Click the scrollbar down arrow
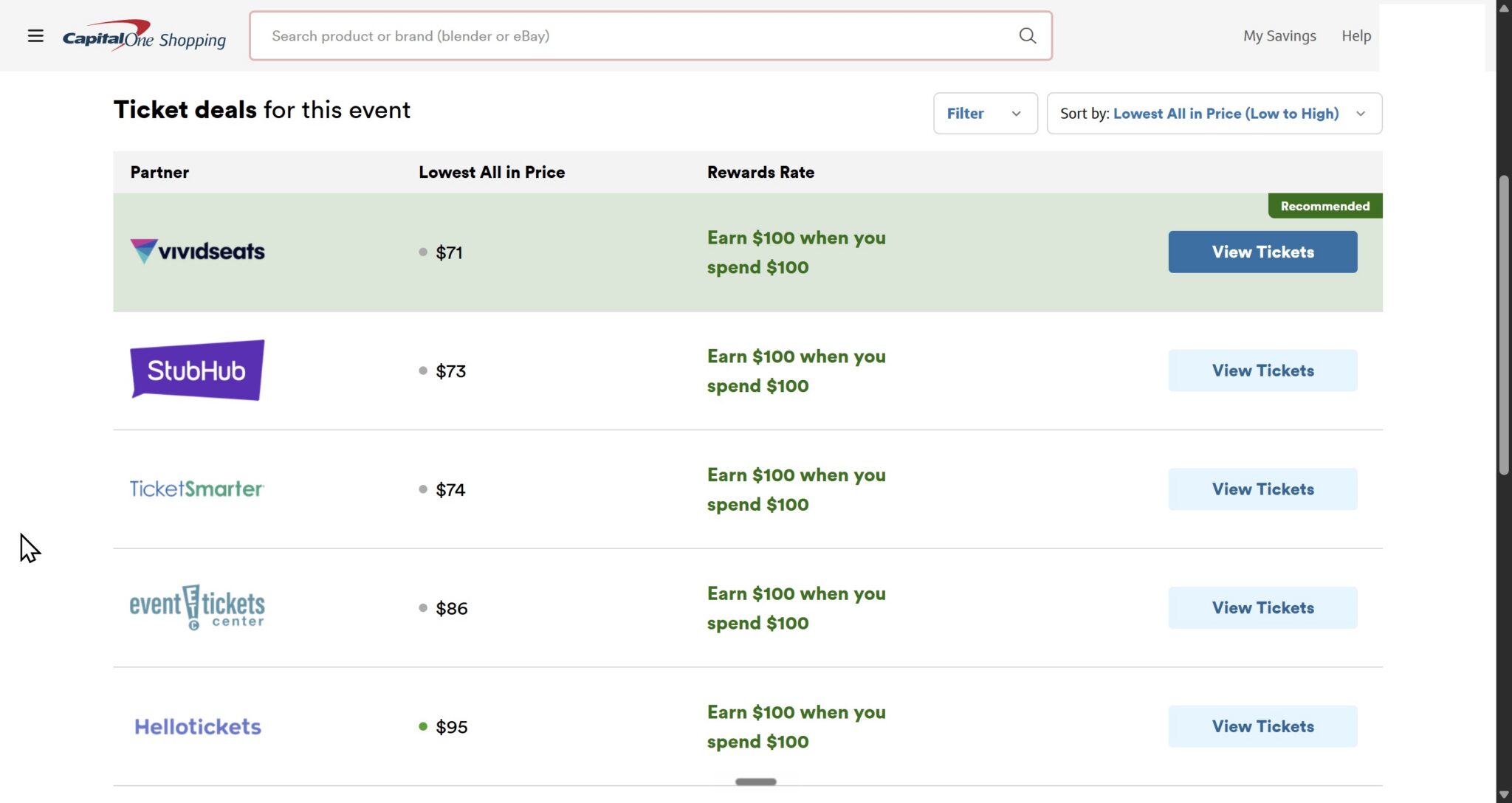The image size is (1512, 803). [x=1504, y=795]
